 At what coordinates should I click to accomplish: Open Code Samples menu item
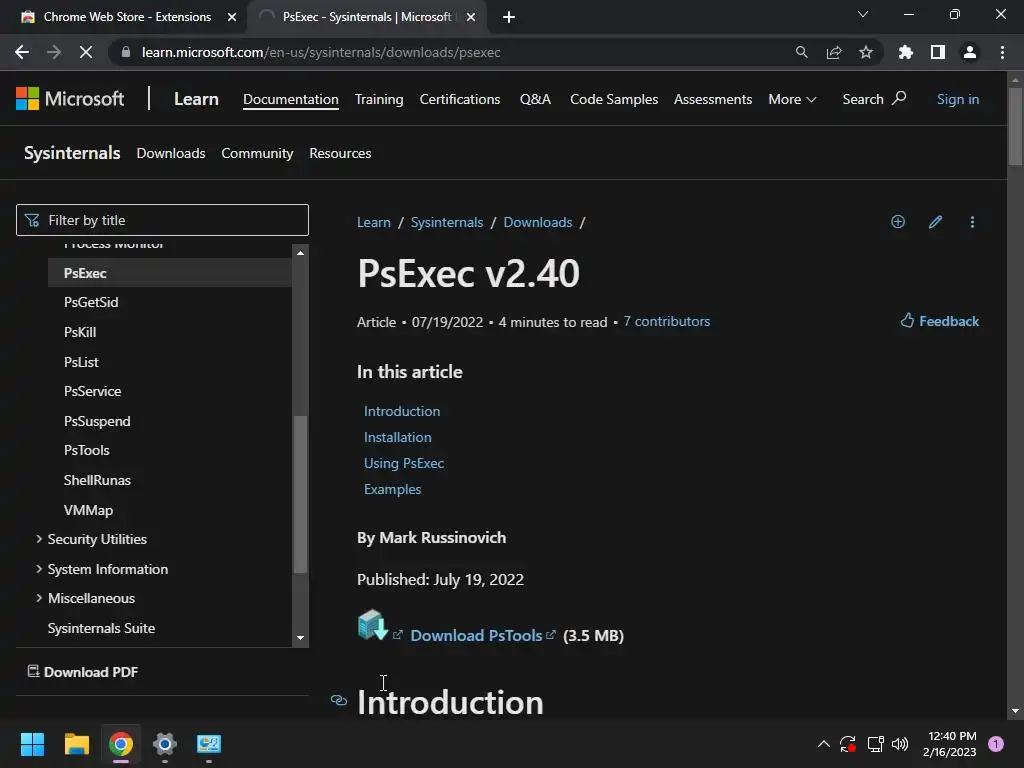614,99
